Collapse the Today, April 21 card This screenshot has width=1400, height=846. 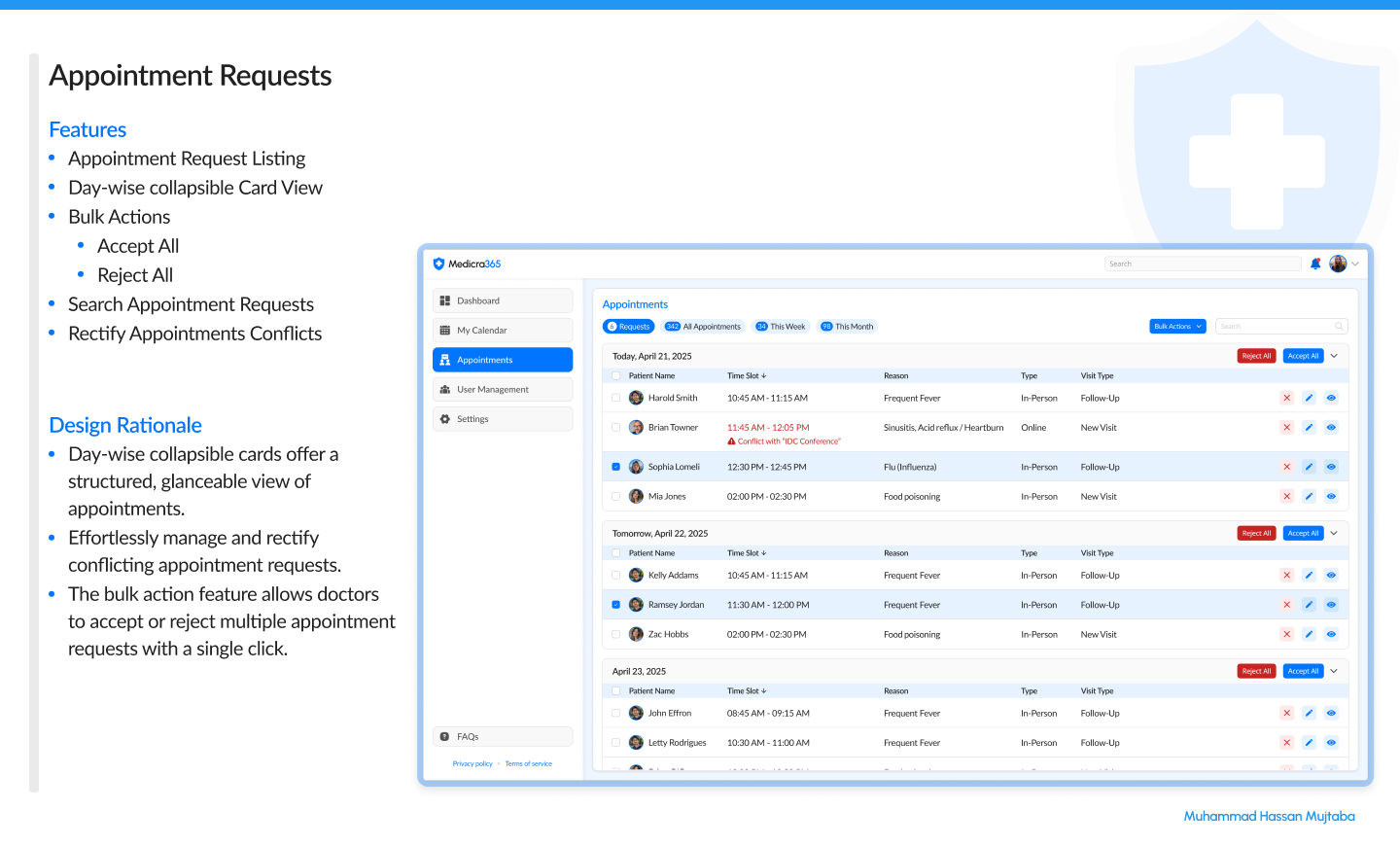point(1334,355)
